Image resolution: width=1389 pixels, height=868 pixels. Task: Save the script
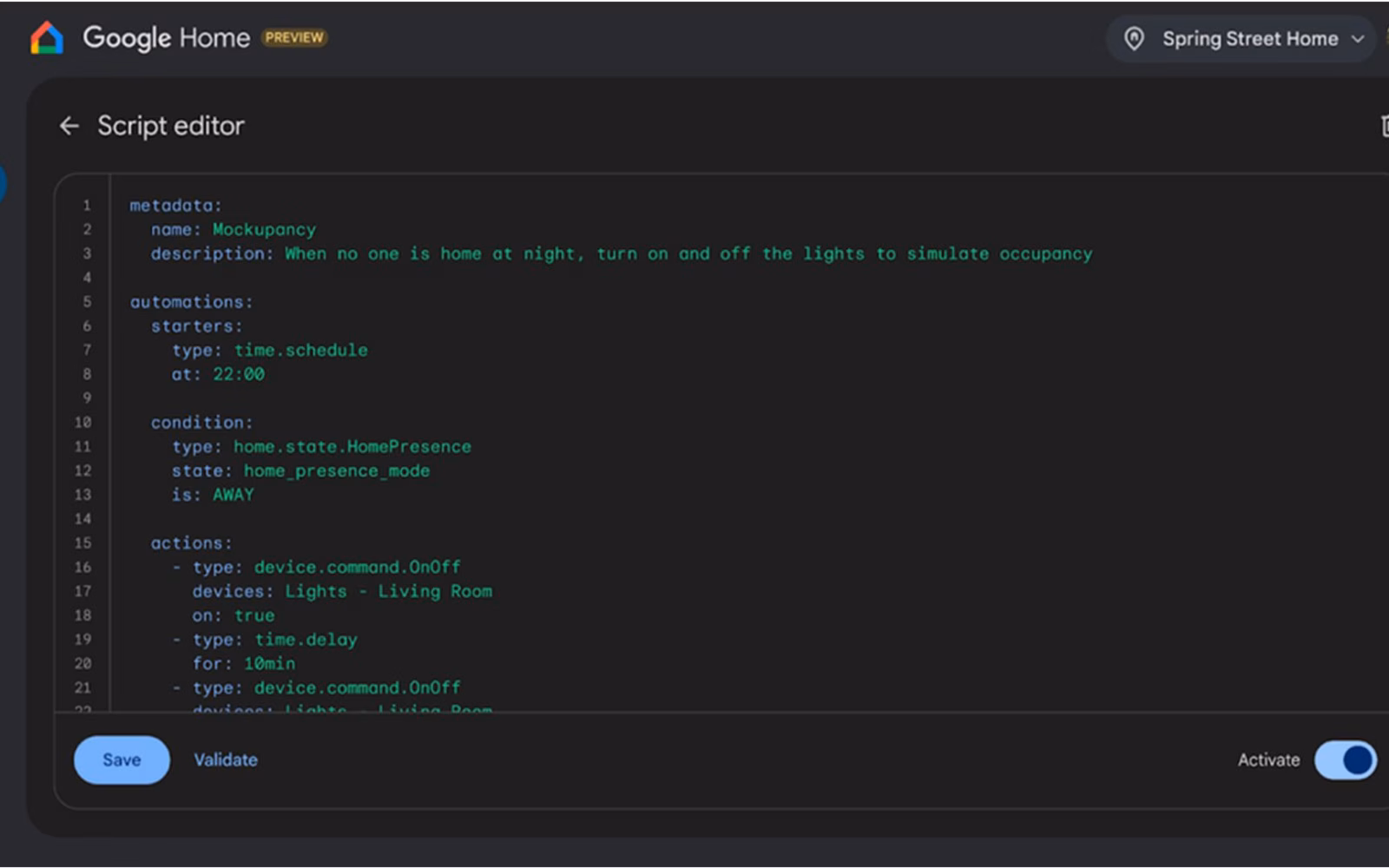(122, 760)
